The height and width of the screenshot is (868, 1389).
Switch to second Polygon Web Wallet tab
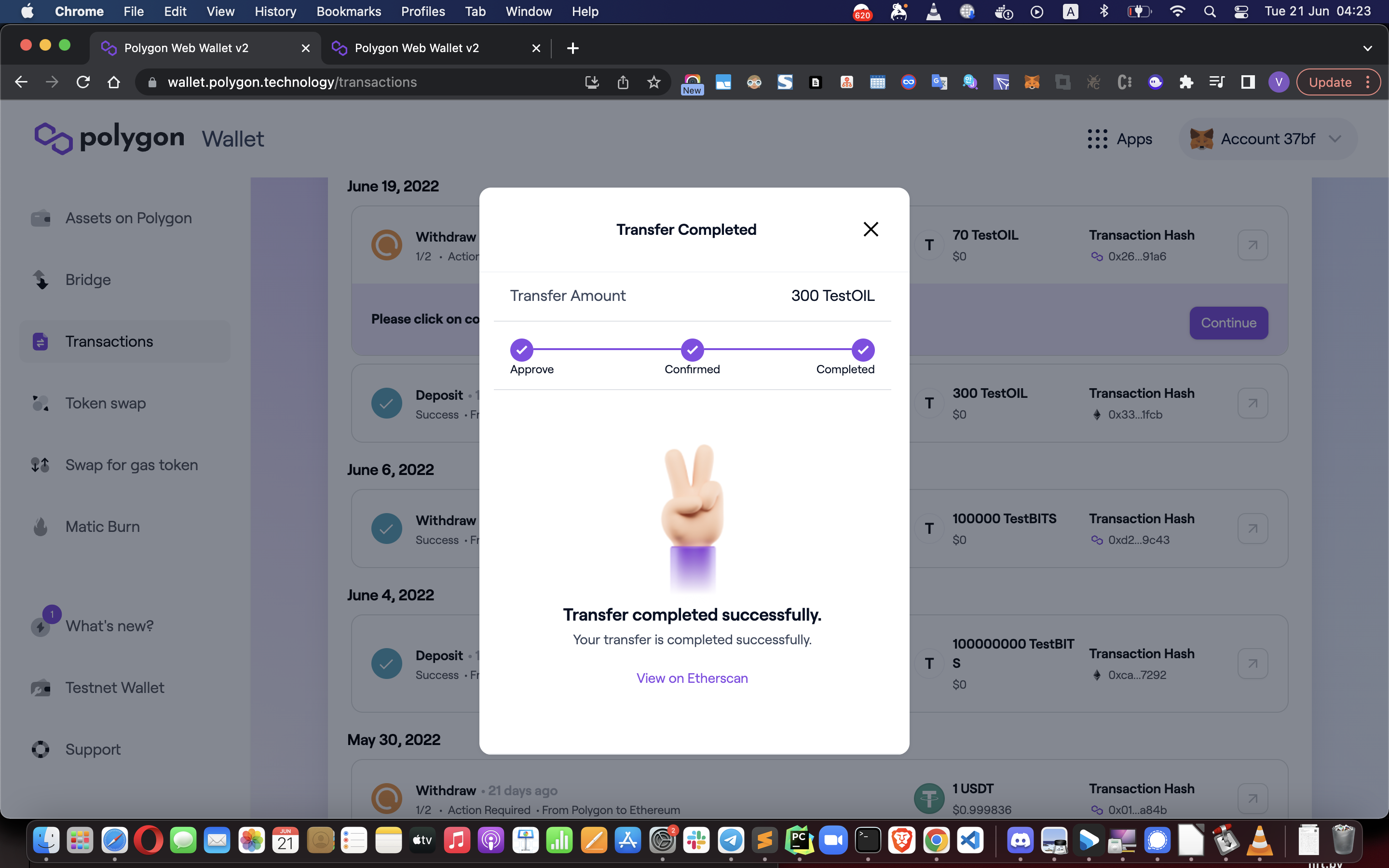point(417,48)
